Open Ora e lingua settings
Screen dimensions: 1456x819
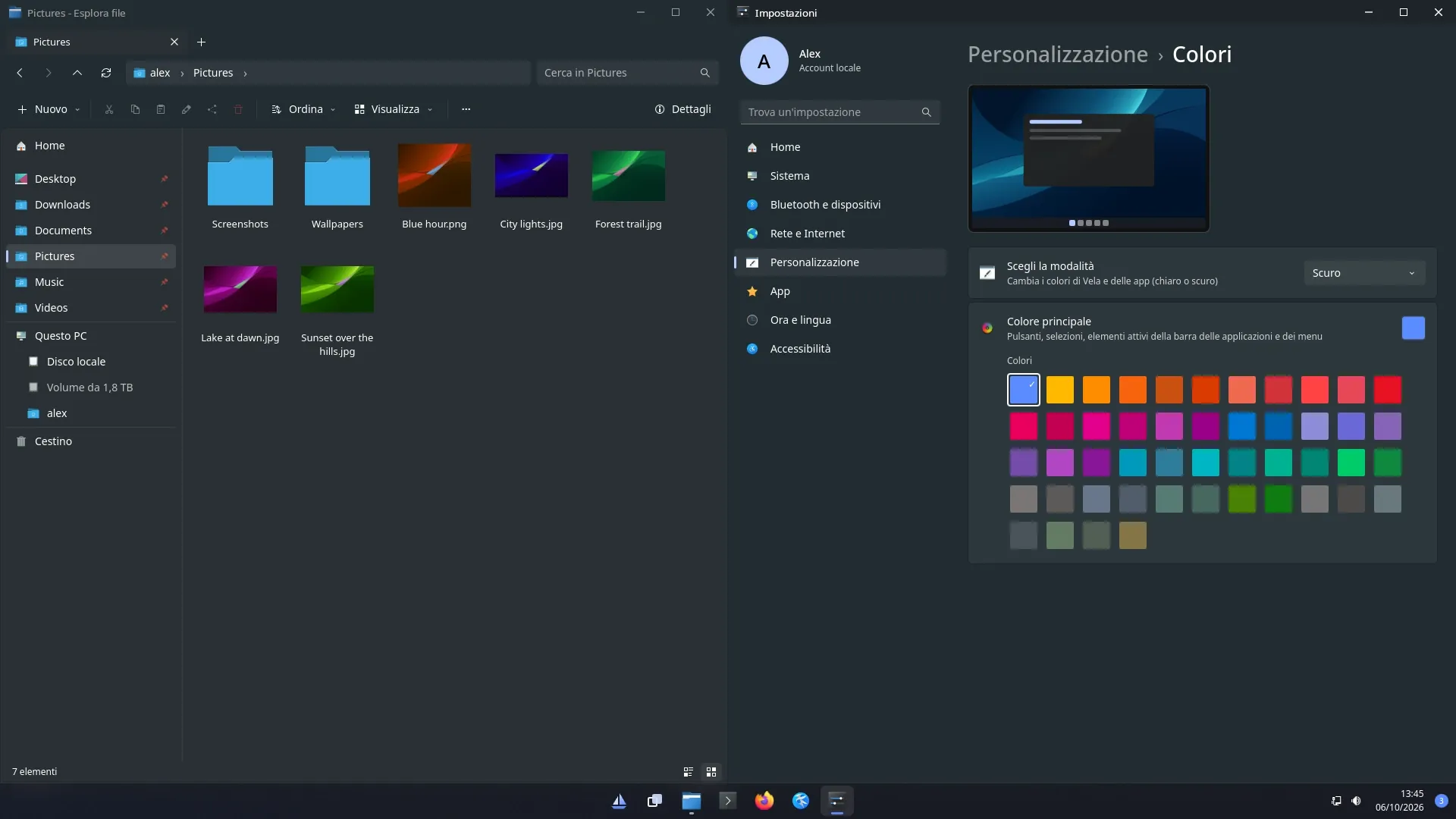point(839,320)
